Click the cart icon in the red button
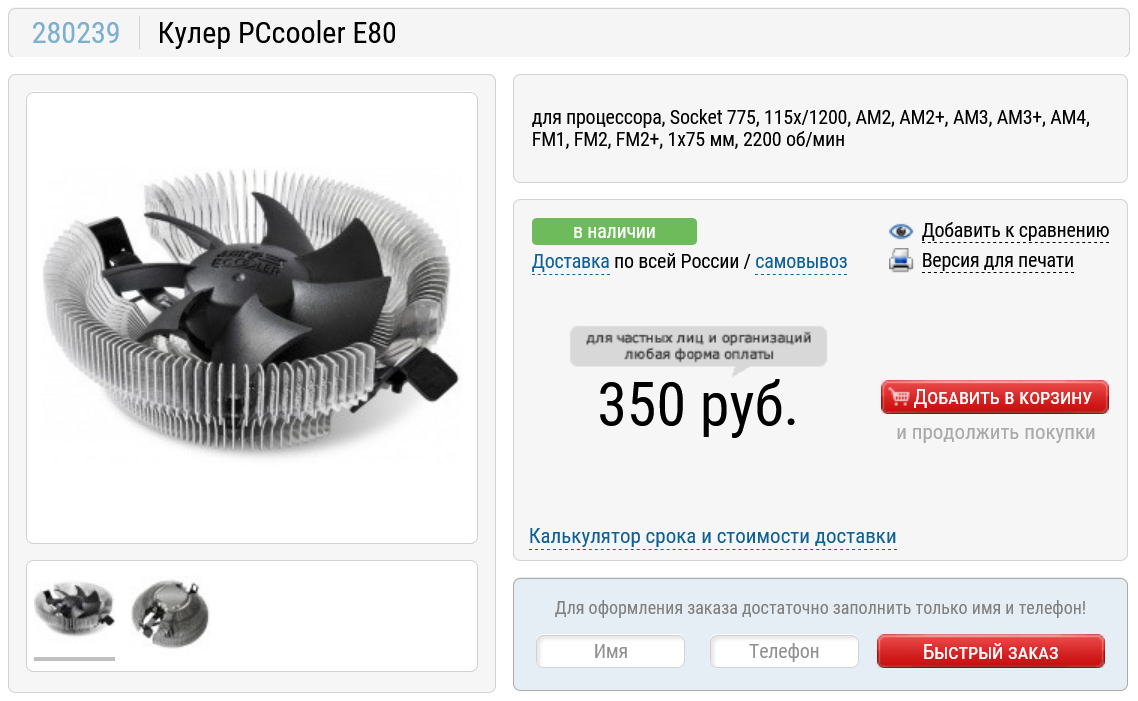This screenshot has height=701, width=1138. tap(898, 397)
